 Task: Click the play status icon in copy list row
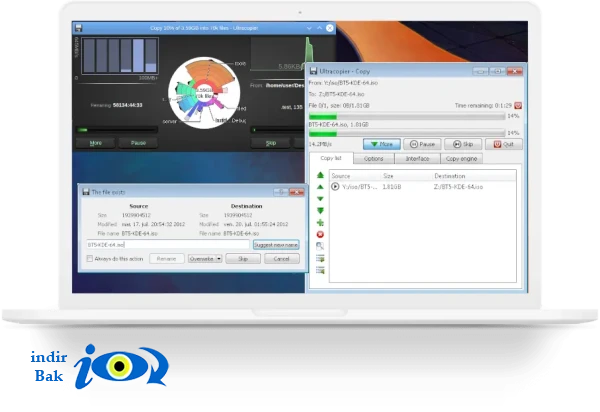point(335,187)
